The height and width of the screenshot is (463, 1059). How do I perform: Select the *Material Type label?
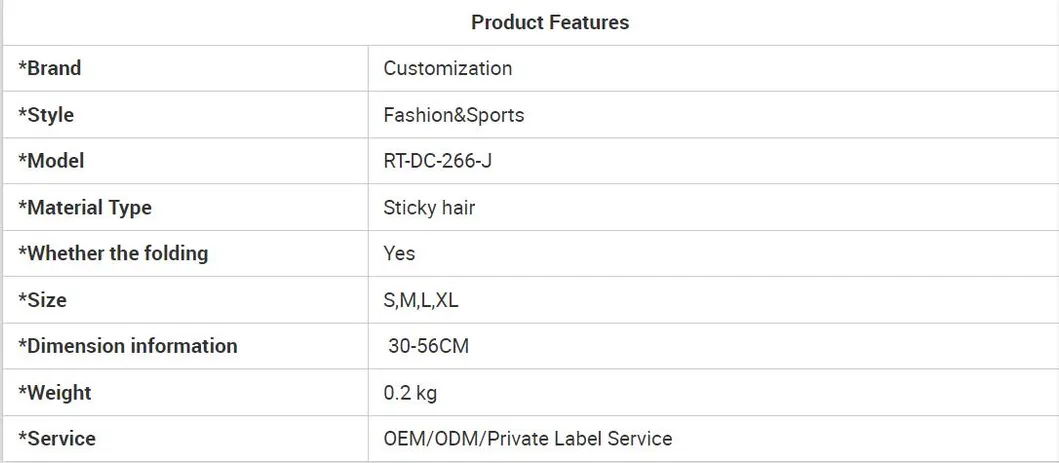tap(85, 208)
